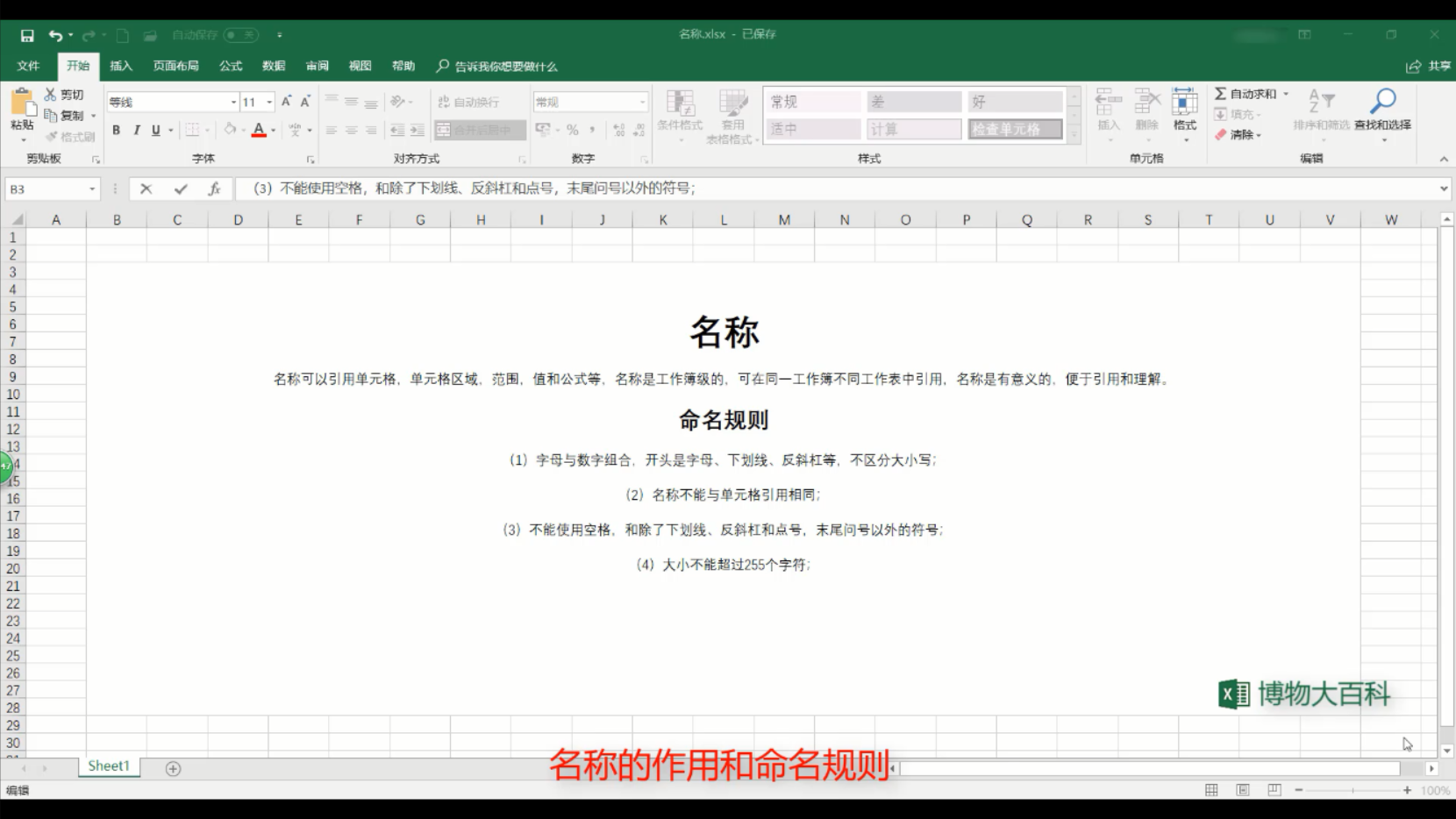Click the Increase Font Size icon
The image size is (1456, 819).
click(285, 102)
